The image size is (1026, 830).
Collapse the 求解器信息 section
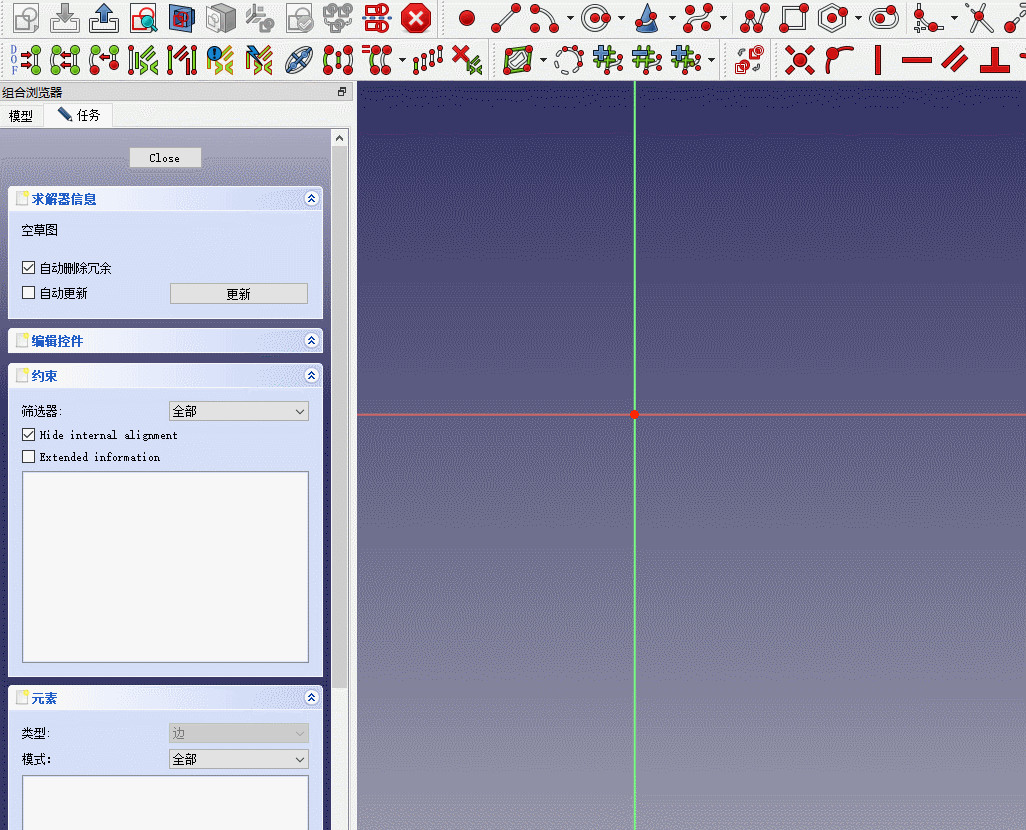point(311,199)
